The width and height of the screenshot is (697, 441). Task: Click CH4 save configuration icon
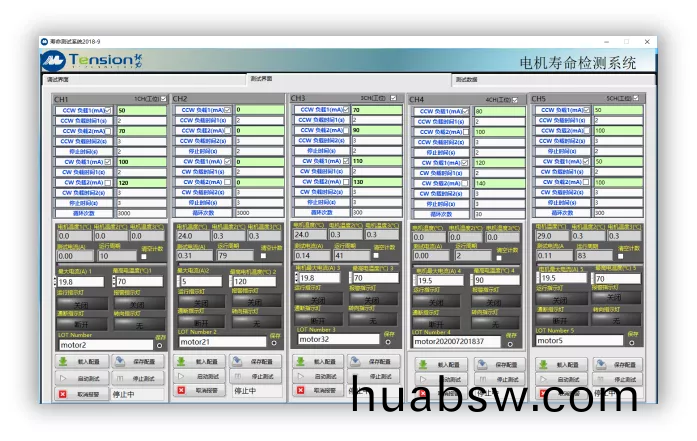pyautogui.click(x=477, y=365)
